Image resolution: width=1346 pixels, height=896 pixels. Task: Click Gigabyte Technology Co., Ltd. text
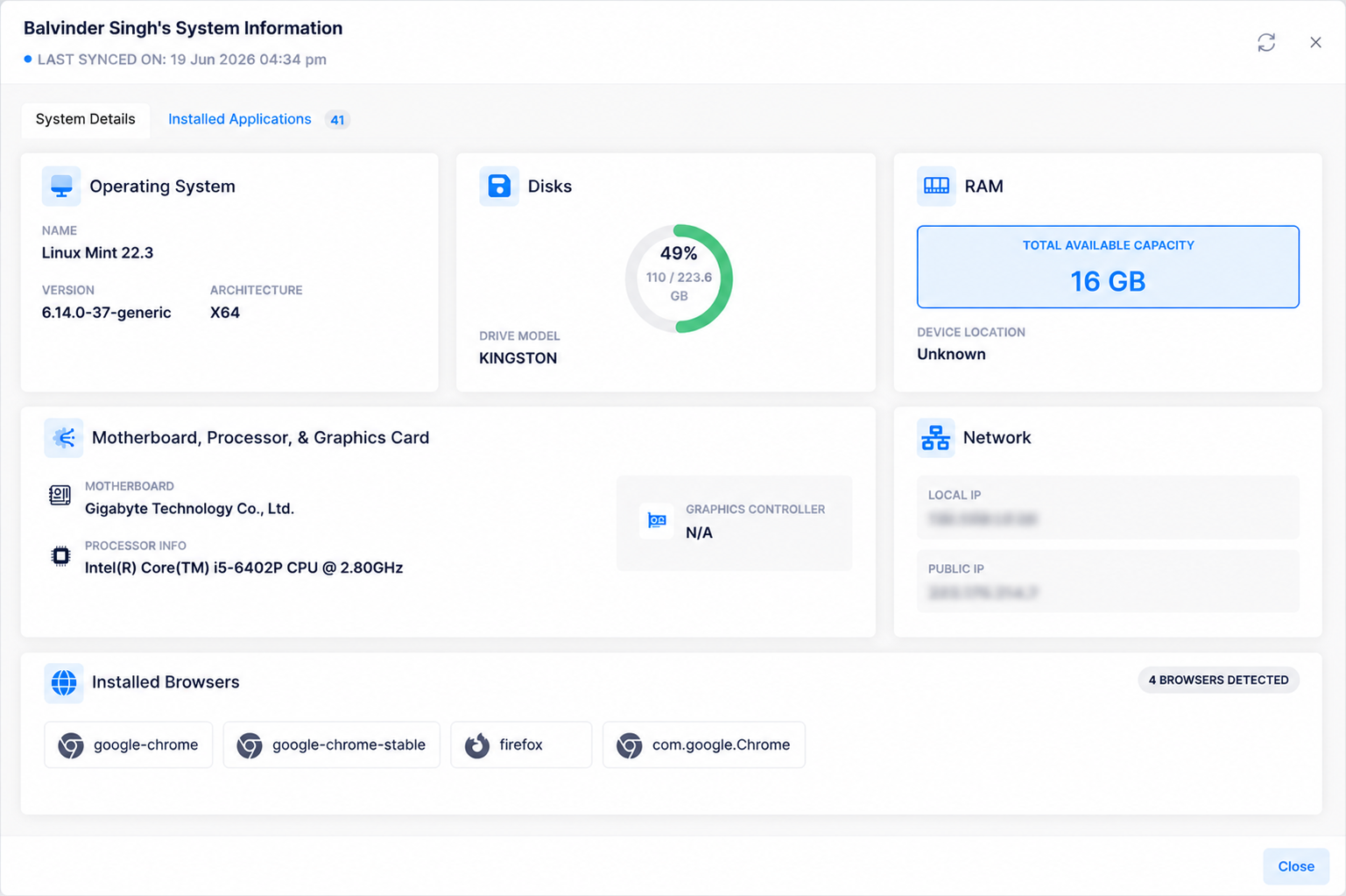point(189,508)
